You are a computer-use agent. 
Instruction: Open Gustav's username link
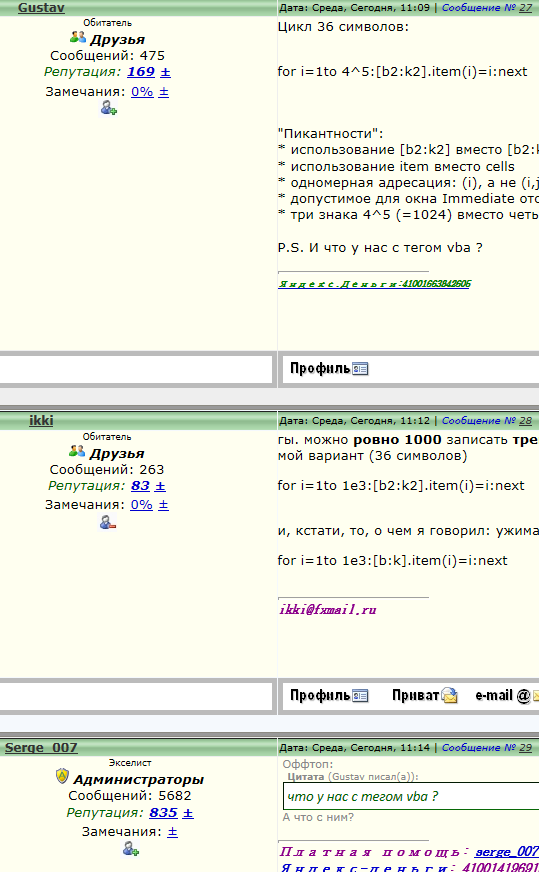[41, 7]
